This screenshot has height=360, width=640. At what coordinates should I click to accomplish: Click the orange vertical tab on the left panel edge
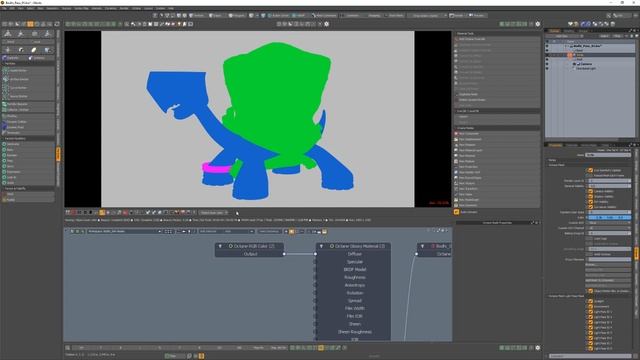58,154
